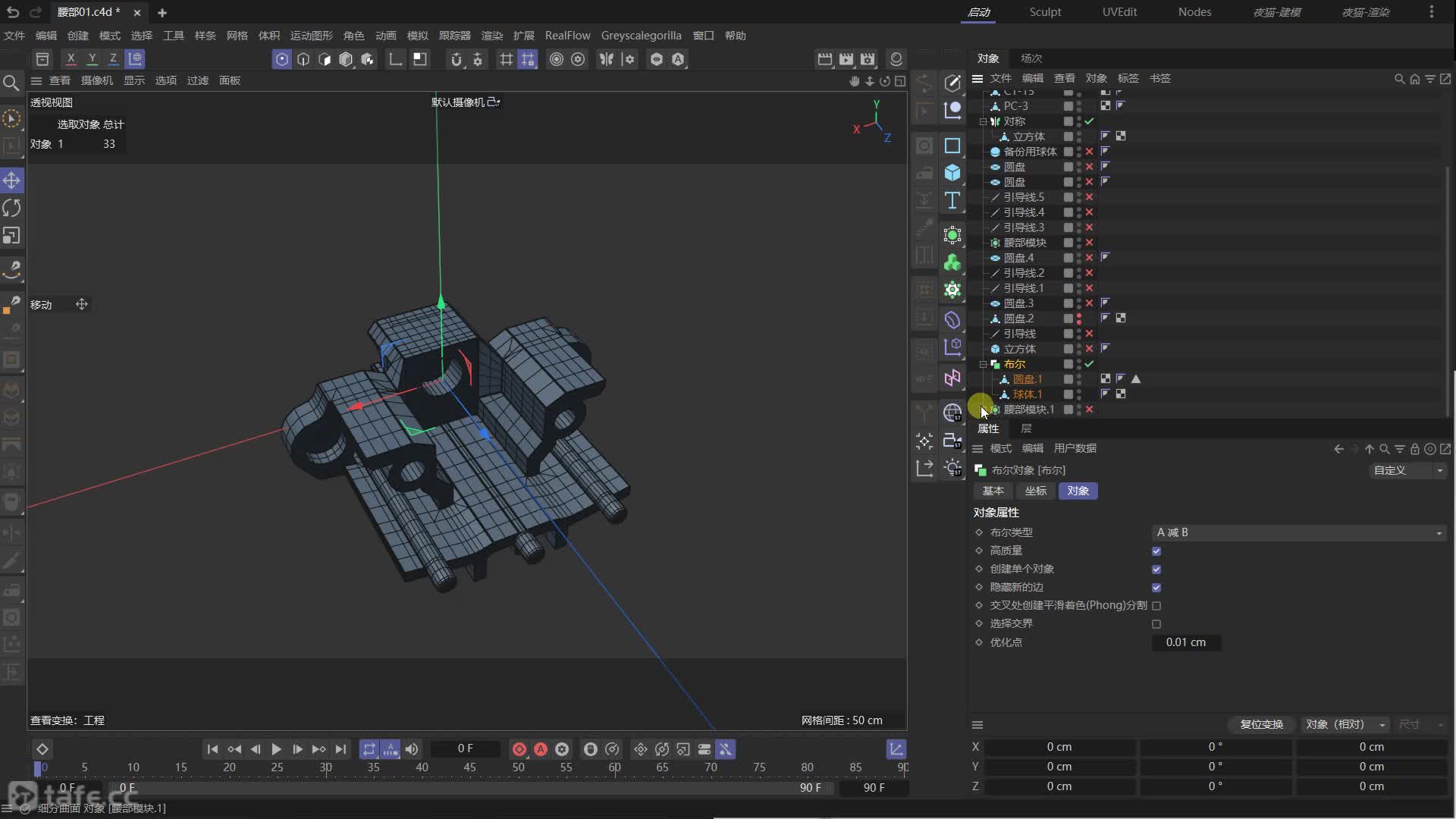
Task: Open viewport hamburger menu
Action: [36, 80]
